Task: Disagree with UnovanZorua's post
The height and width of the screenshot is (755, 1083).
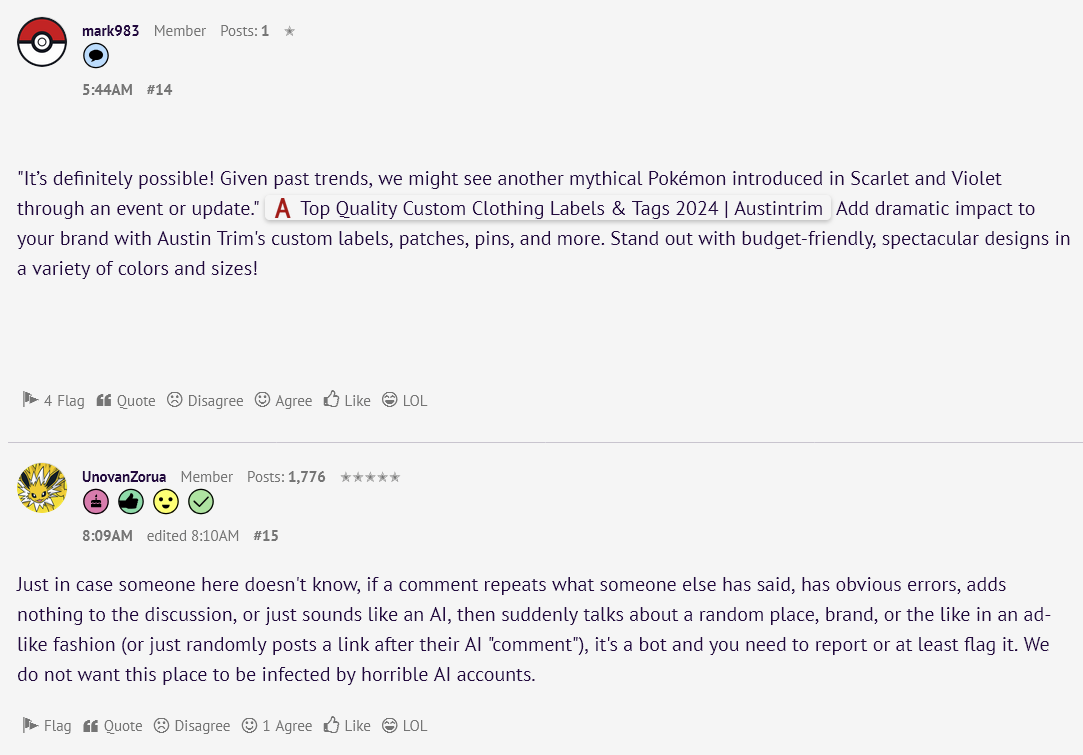Action: (192, 725)
